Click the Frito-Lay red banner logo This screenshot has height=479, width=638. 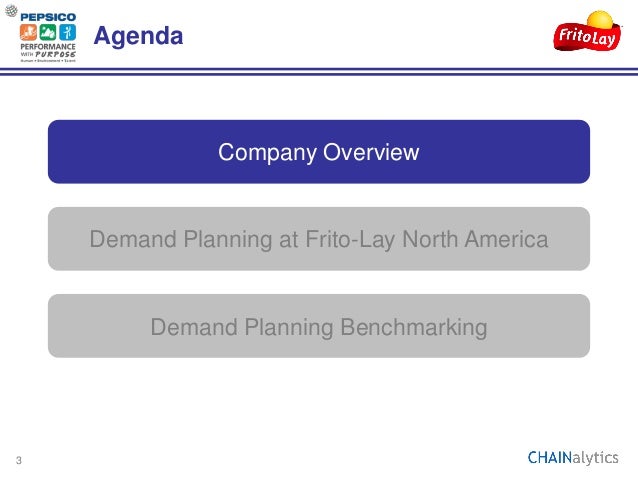click(587, 37)
